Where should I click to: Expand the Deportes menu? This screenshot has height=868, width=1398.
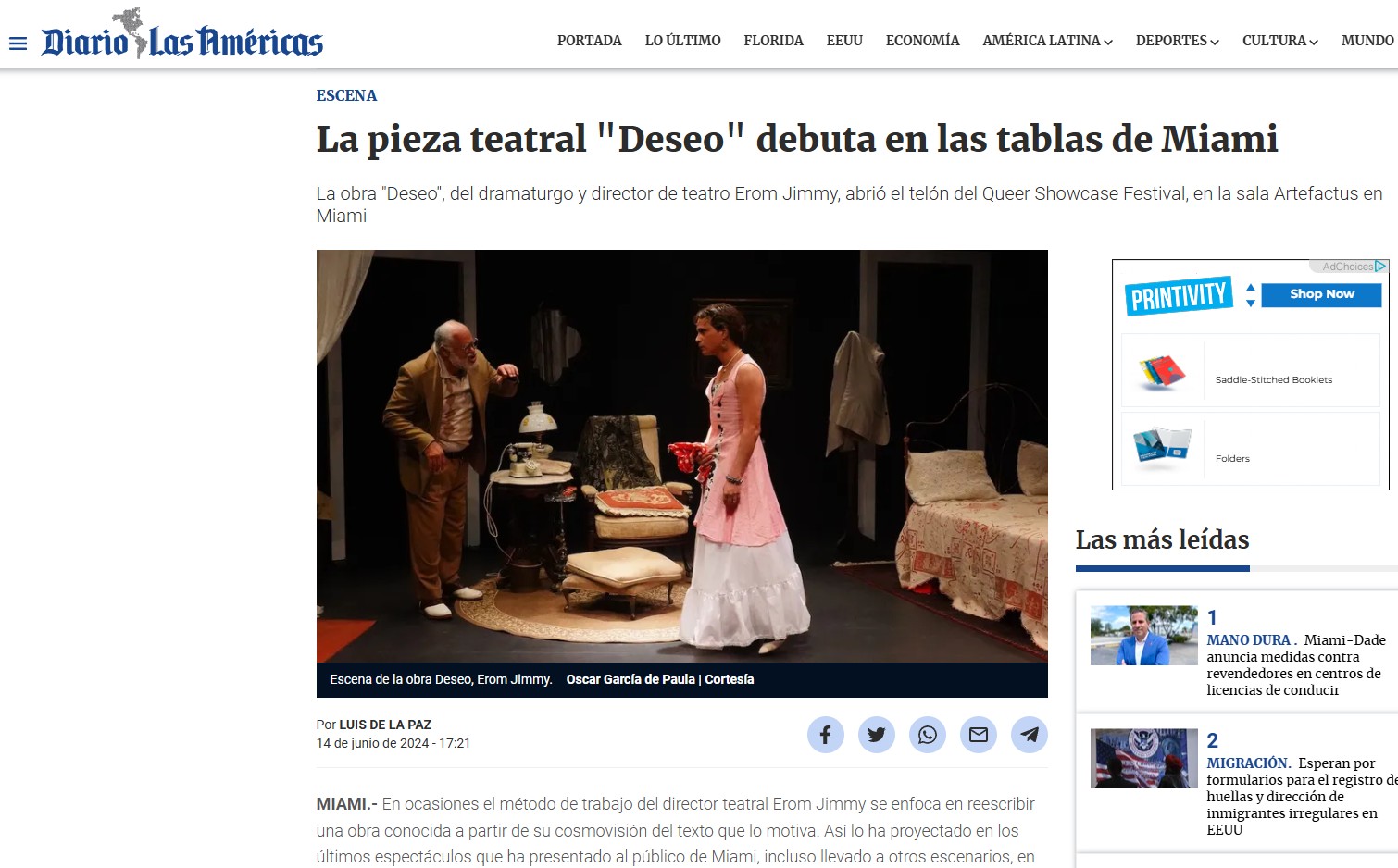pyautogui.click(x=1177, y=41)
